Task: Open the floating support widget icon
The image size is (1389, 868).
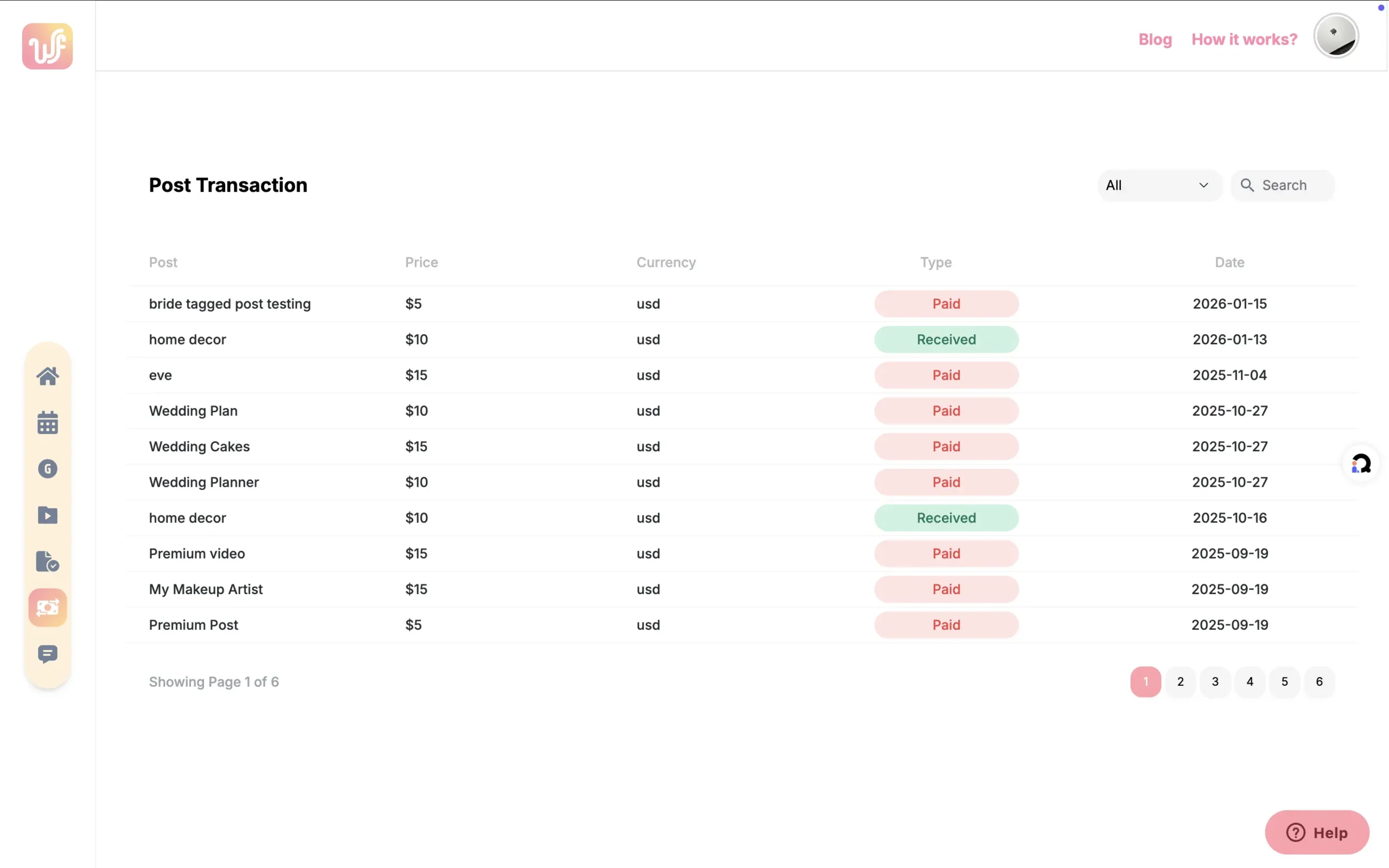Action: click(1361, 463)
